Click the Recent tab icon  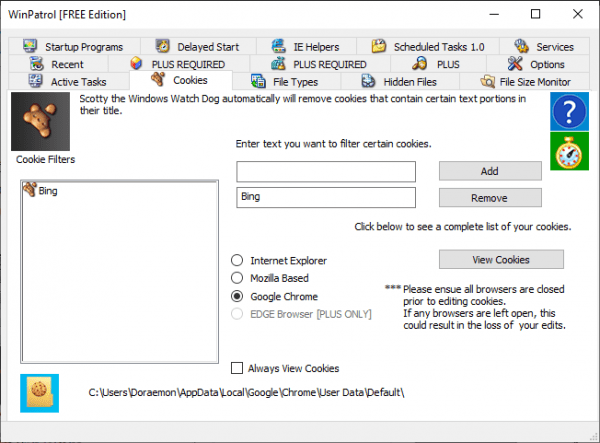(37, 64)
